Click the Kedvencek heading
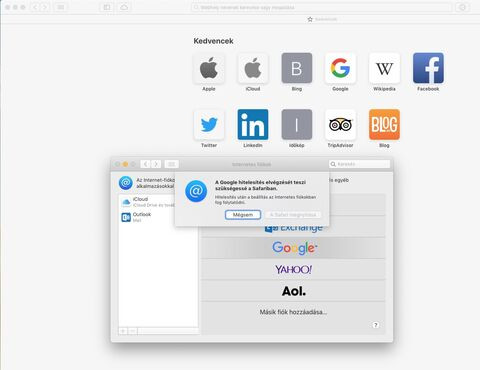Screen dimensions: 480x370 click(x=213, y=41)
